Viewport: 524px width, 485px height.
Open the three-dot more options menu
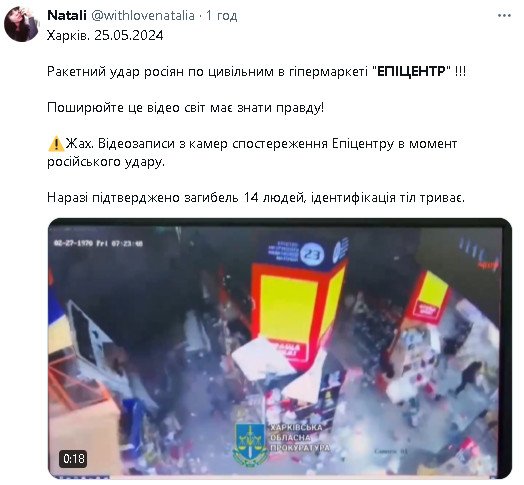click(504, 16)
